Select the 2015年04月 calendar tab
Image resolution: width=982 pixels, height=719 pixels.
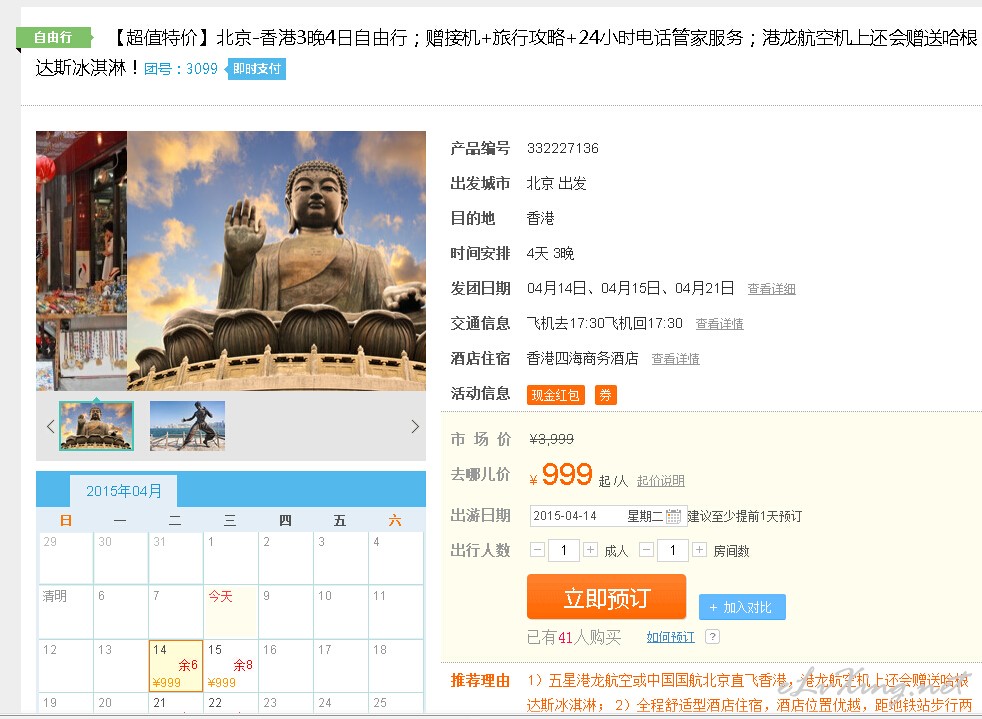tap(123, 491)
